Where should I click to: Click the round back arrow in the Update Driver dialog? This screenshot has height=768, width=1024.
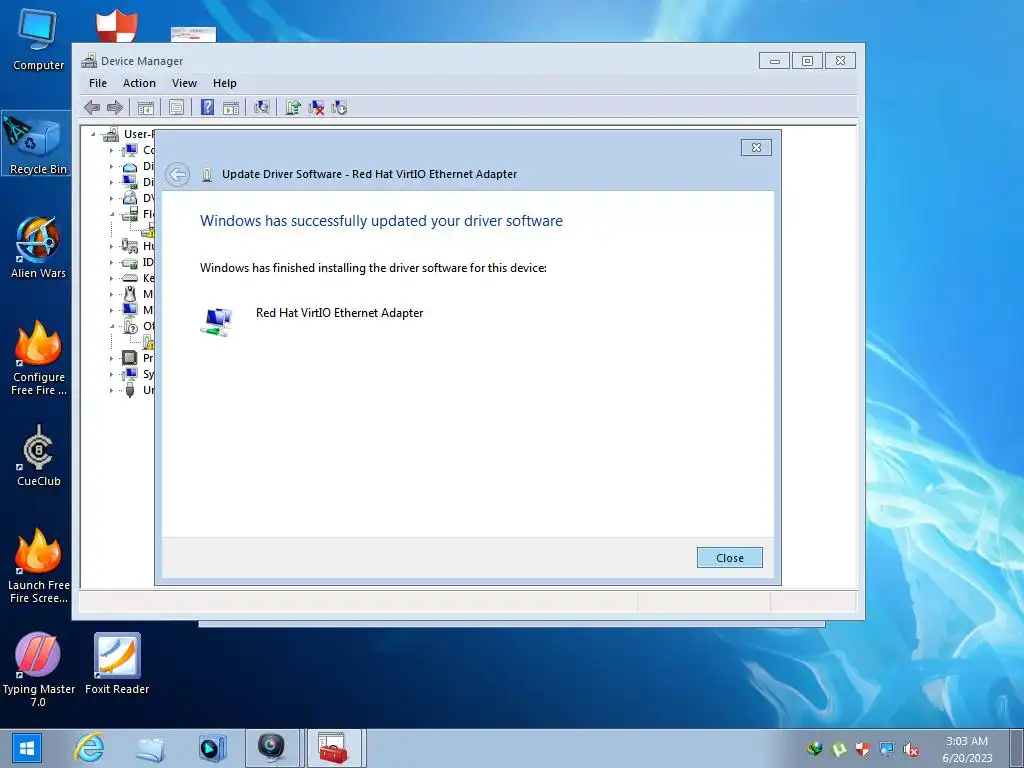pyautogui.click(x=177, y=174)
